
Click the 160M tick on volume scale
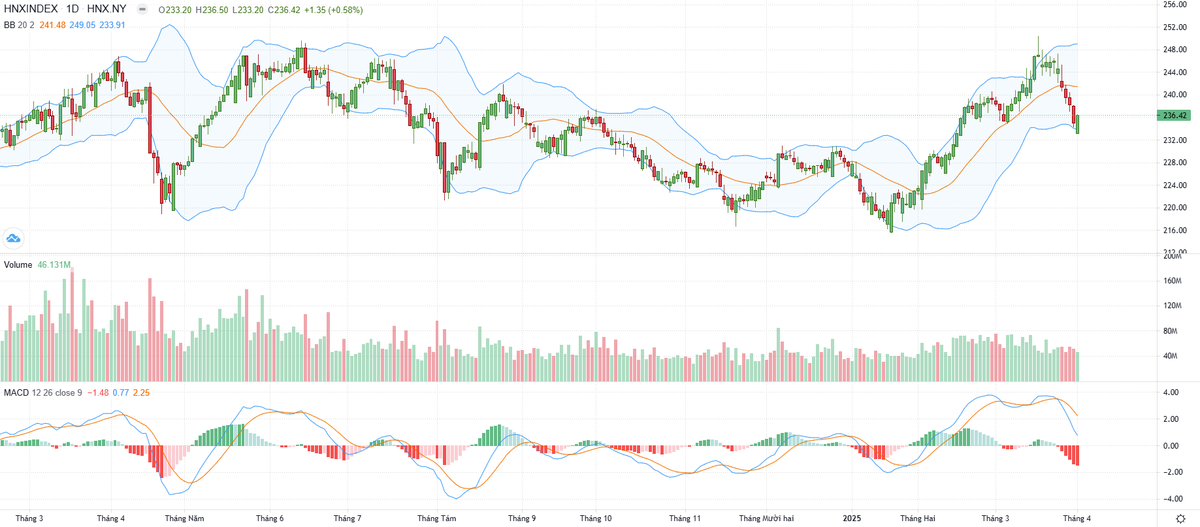1172,281
